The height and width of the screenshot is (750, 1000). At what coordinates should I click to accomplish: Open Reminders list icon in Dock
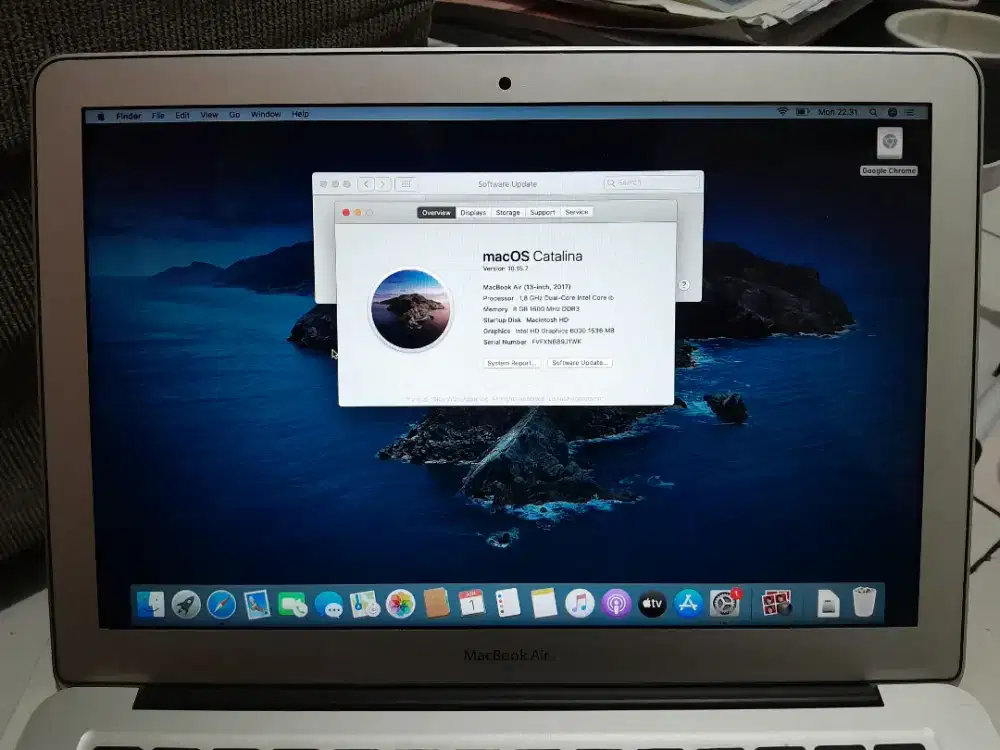508,603
